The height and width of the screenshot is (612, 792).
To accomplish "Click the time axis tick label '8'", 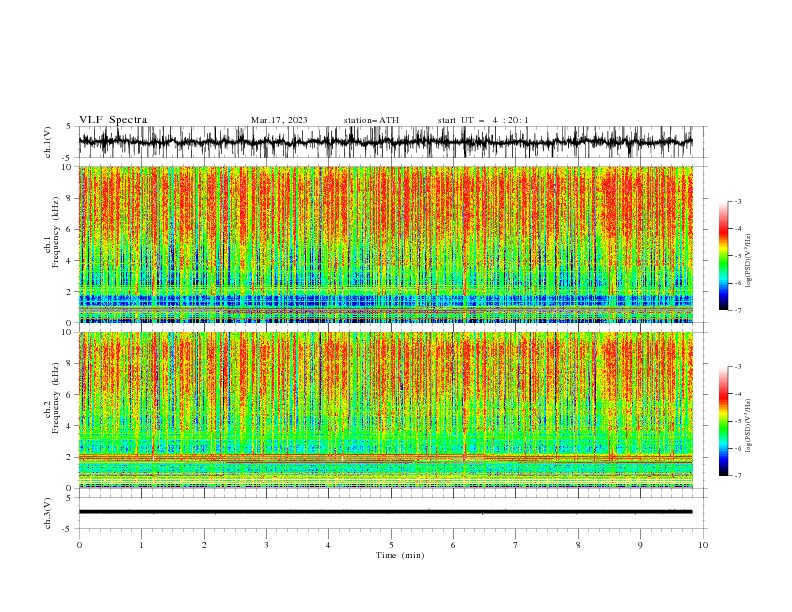I will pos(578,545).
